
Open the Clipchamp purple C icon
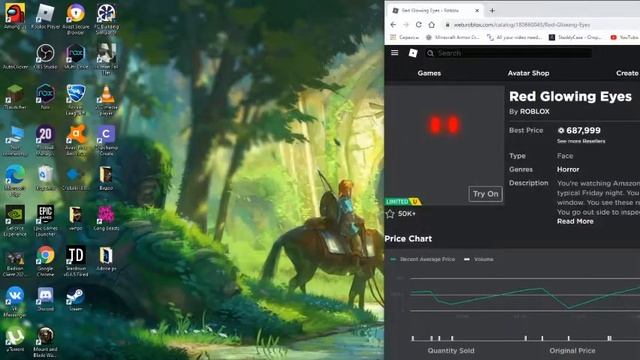[107, 140]
